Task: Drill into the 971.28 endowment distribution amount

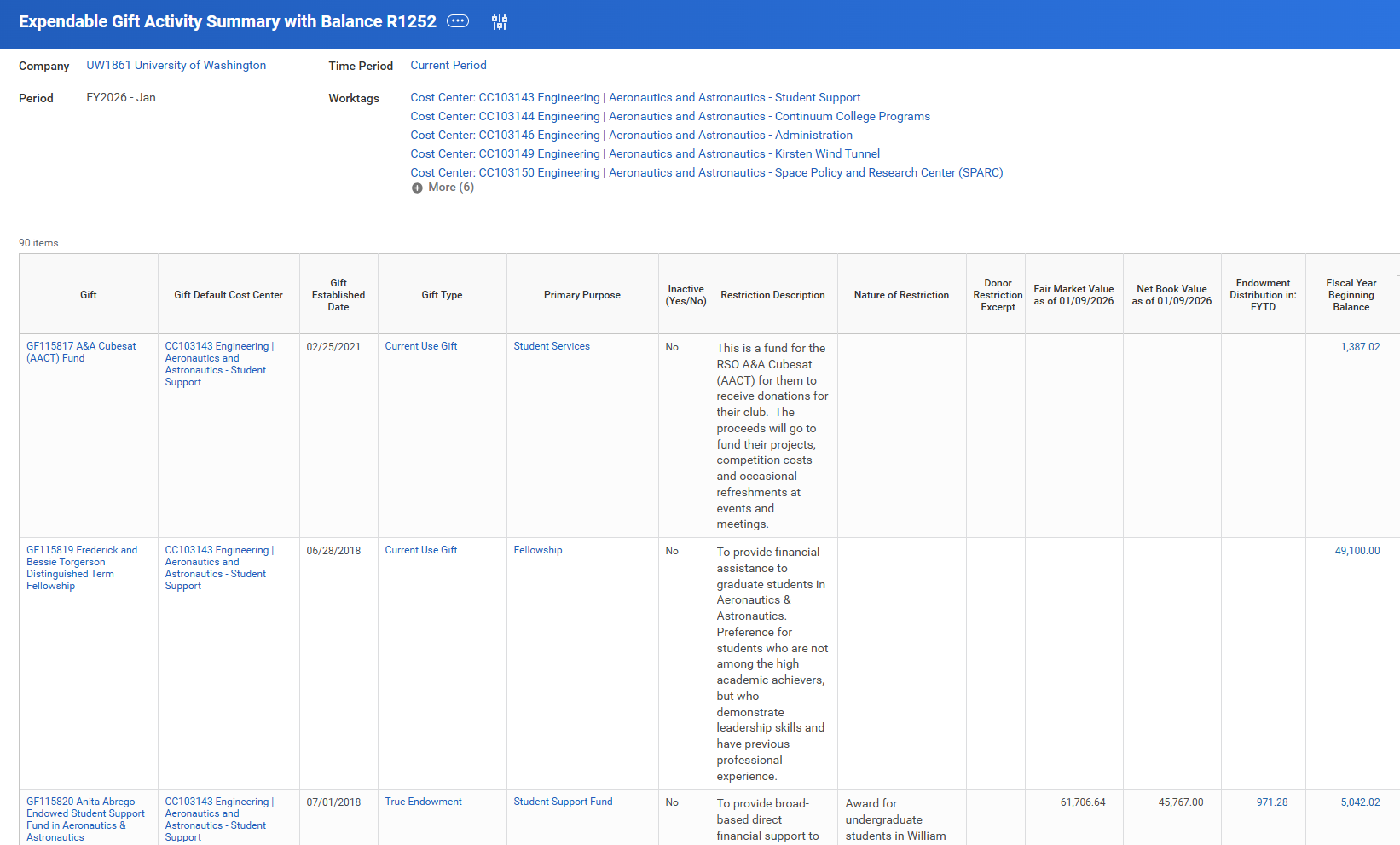Action: click(x=1272, y=802)
